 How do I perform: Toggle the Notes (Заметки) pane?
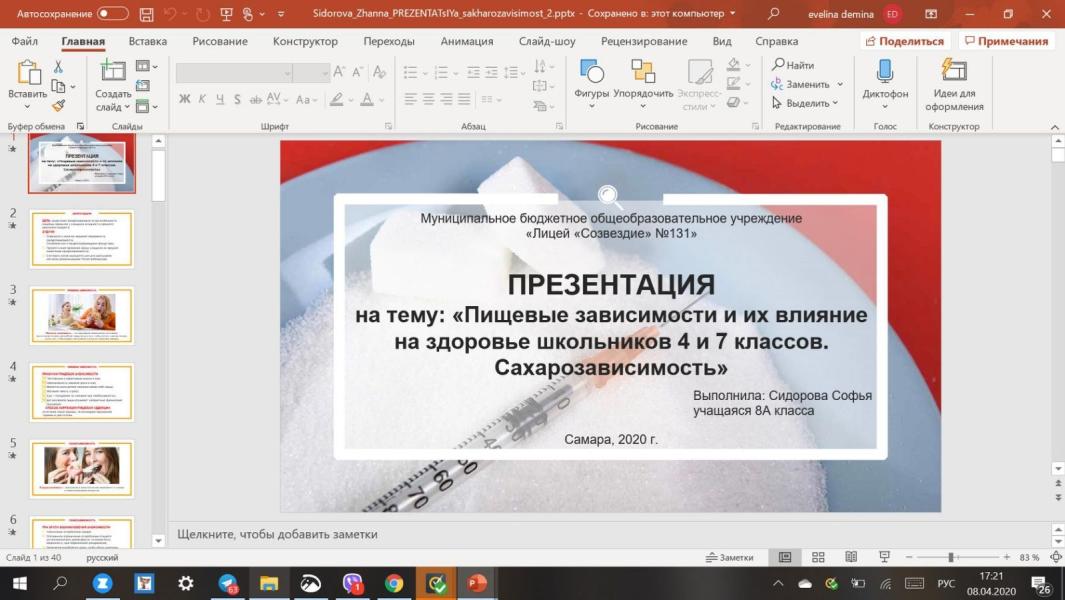tap(729, 557)
